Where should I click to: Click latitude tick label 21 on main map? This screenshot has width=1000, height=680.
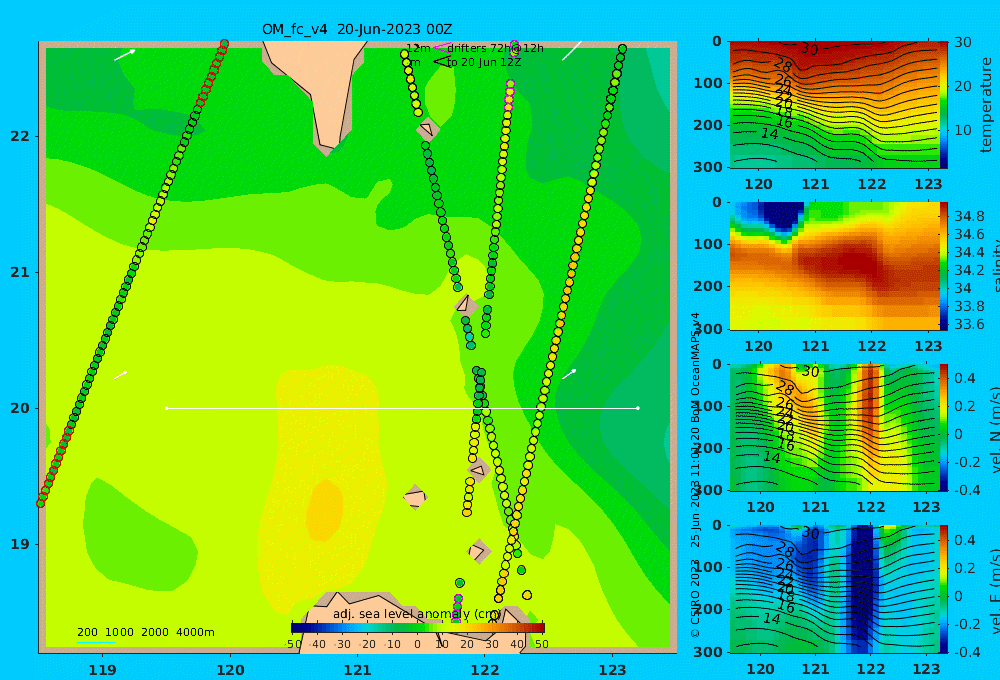pos(19,272)
